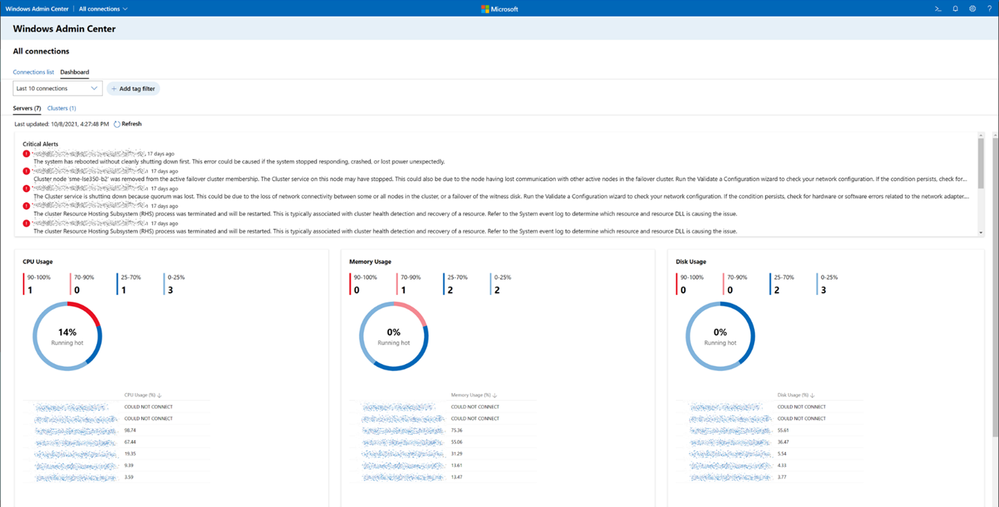
Task: Click the CPU Usage (%) column header
Action: coord(140,396)
